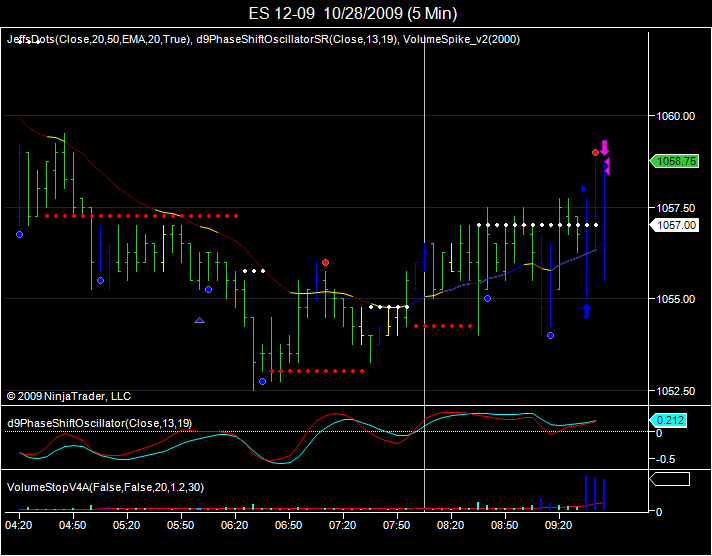Click the 08:20 time axis label

[451, 526]
